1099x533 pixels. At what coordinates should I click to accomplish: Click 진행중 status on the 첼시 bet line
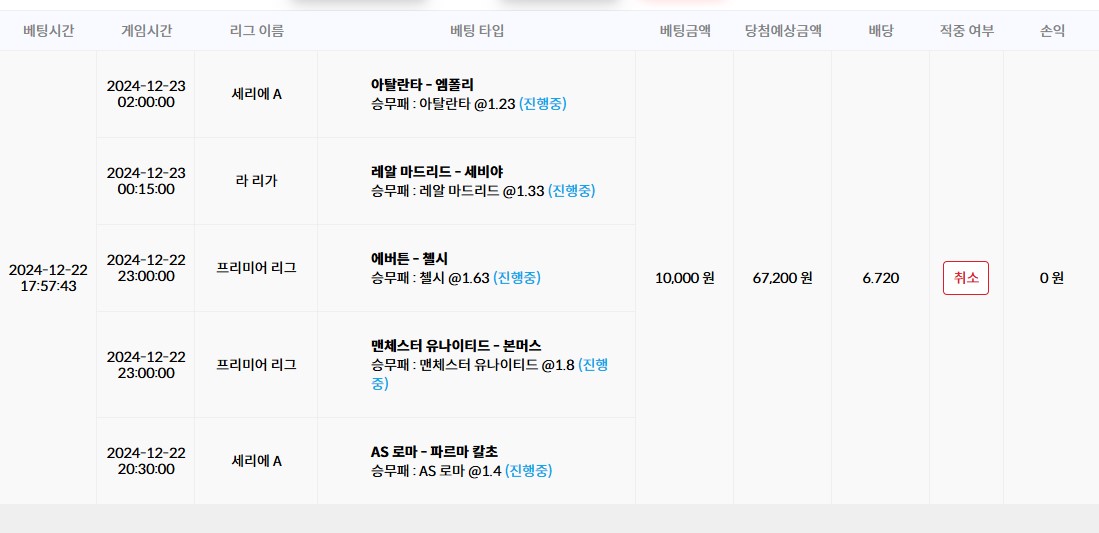click(x=516, y=277)
